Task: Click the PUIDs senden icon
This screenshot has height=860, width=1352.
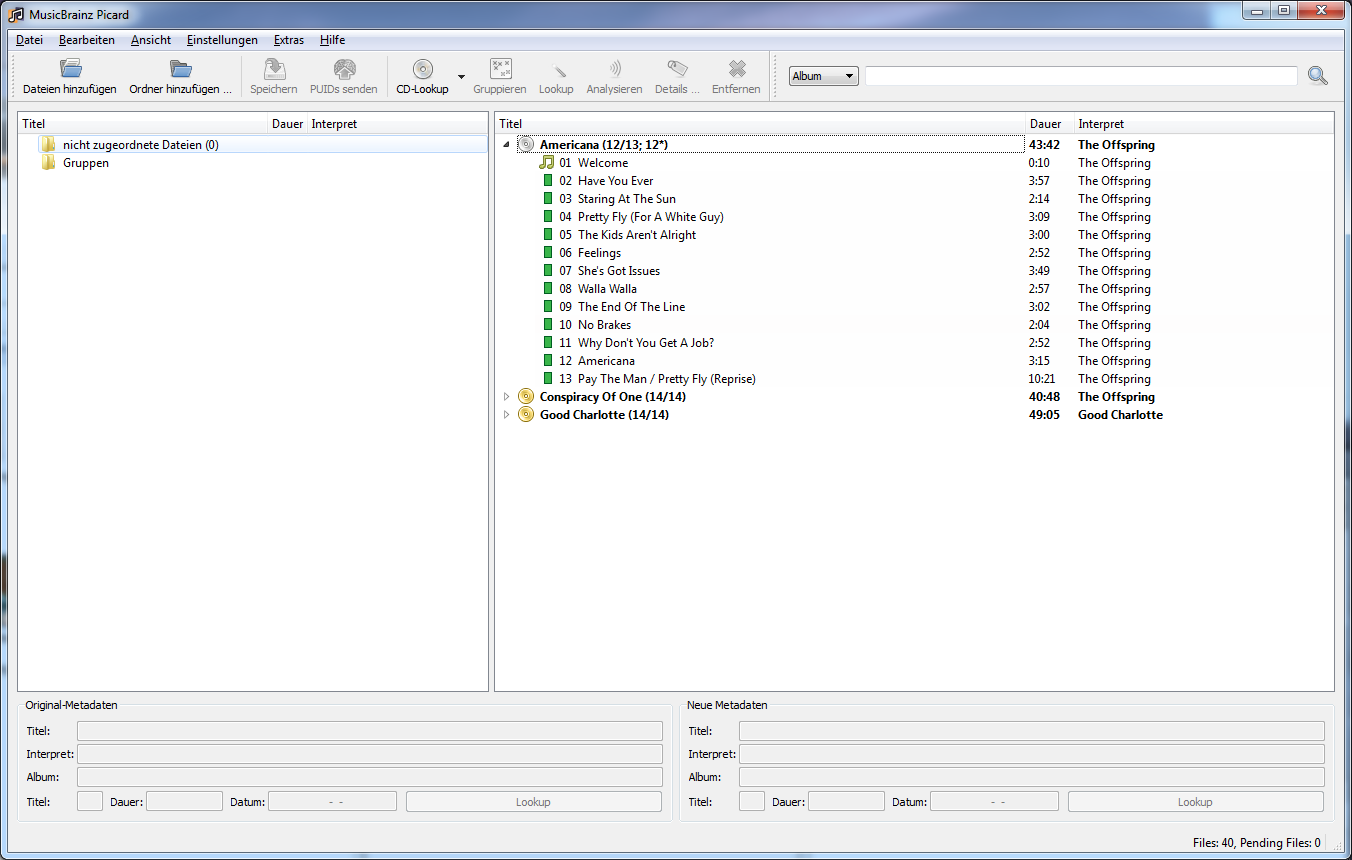Action: point(344,69)
